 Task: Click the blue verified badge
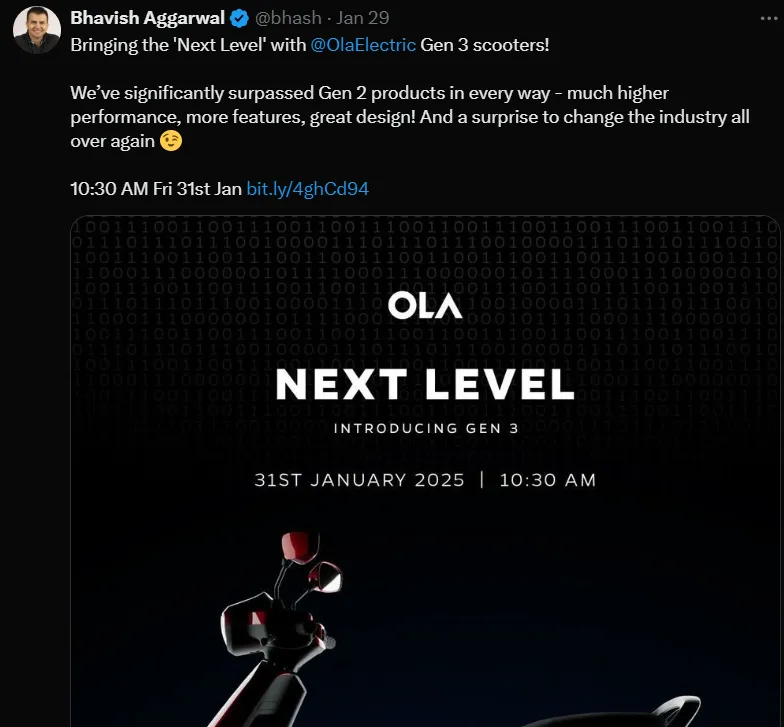(240, 18)
